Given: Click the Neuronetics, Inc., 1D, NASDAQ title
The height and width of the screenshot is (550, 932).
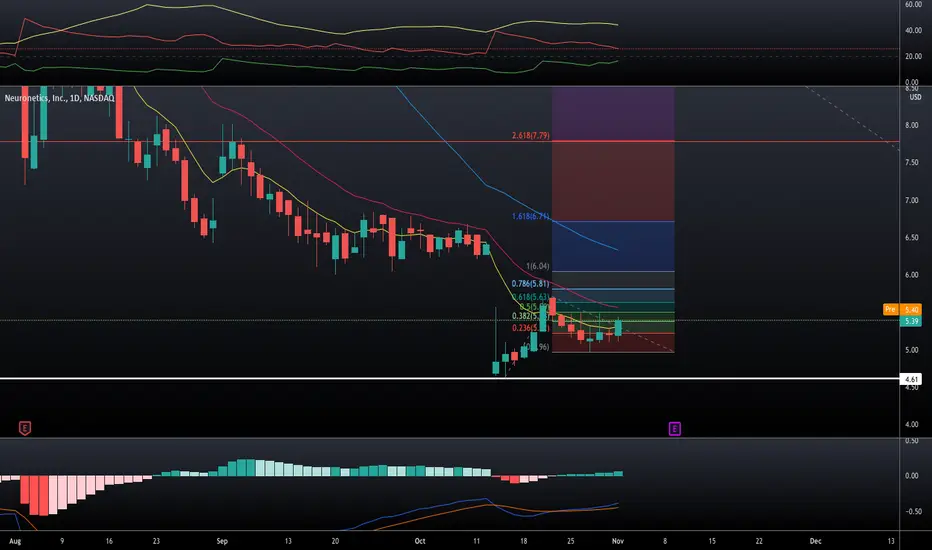Looking at the screenshot, I should [59, 98].
